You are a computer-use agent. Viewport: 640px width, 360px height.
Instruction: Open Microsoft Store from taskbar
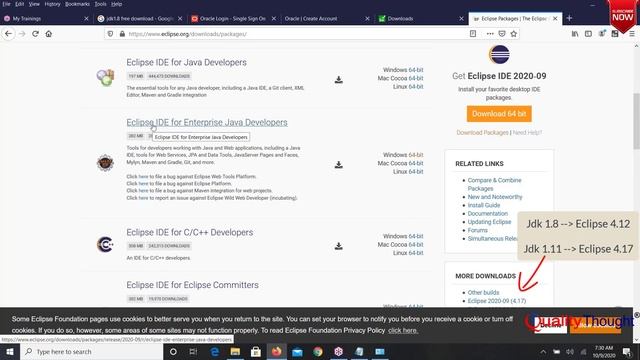(256, 351)
